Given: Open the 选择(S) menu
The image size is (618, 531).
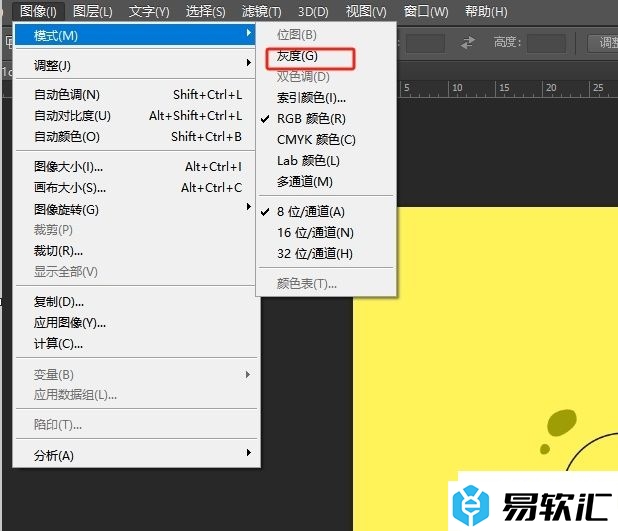Looking at the screenshot, I should (x=205, y=11).
